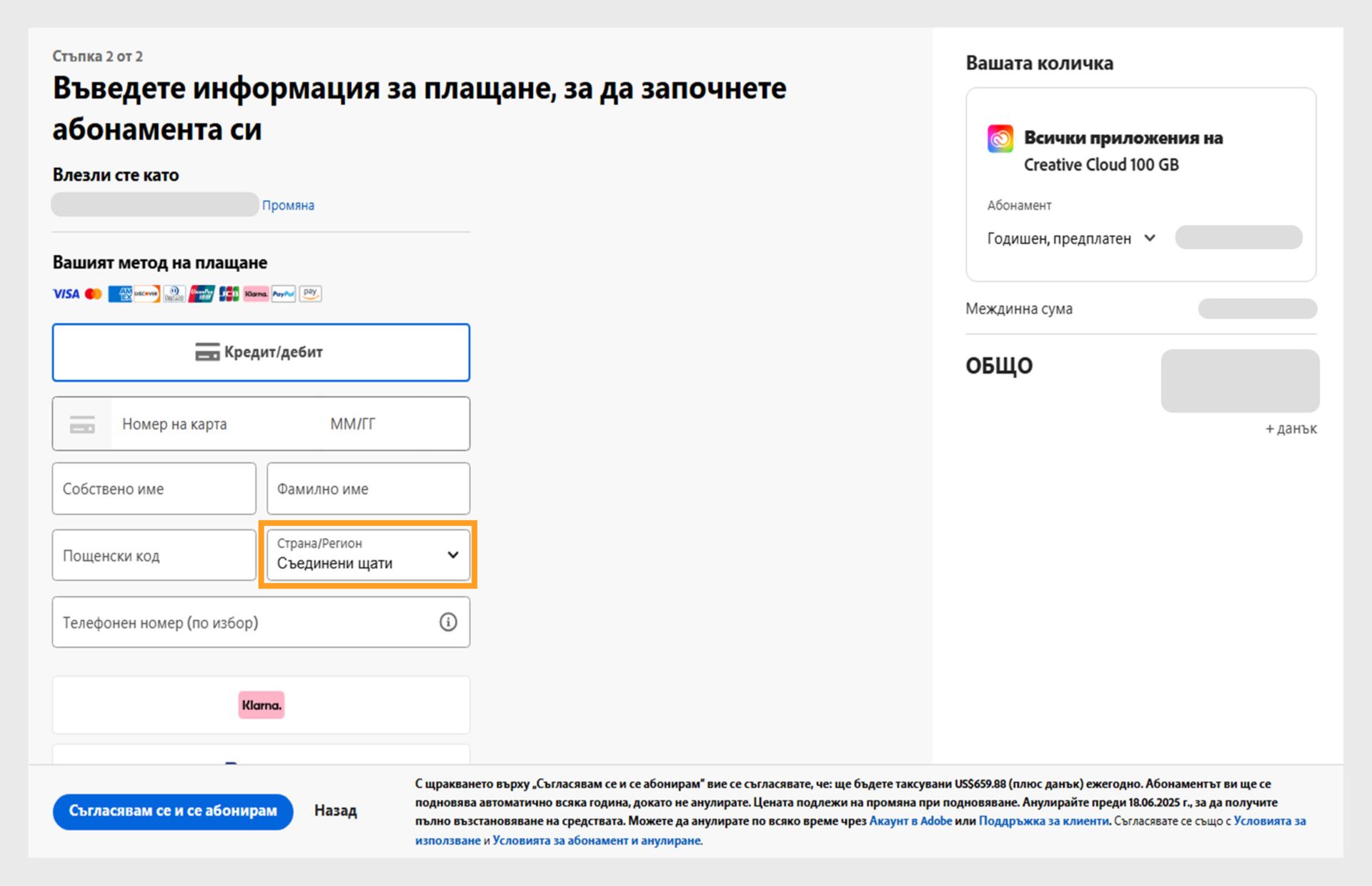This screenshot has width=1372, height=886.
Task: Click the Назад back button
Action: coord(335,811)
